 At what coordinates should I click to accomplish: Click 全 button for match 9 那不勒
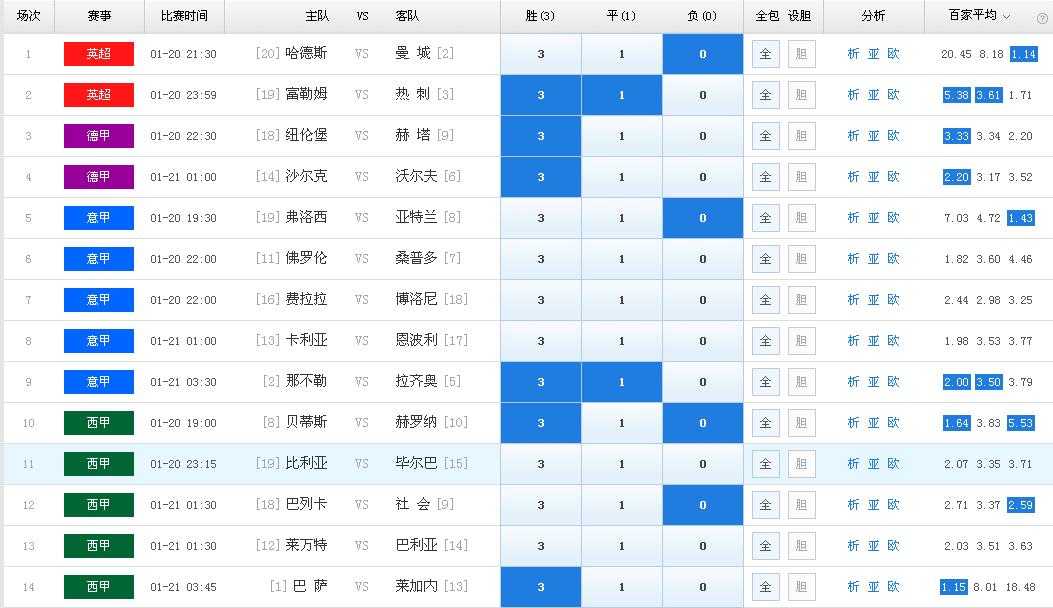[766, 382]
